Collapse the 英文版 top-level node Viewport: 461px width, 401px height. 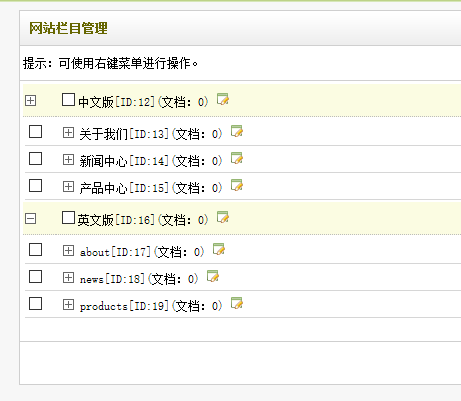30,219
